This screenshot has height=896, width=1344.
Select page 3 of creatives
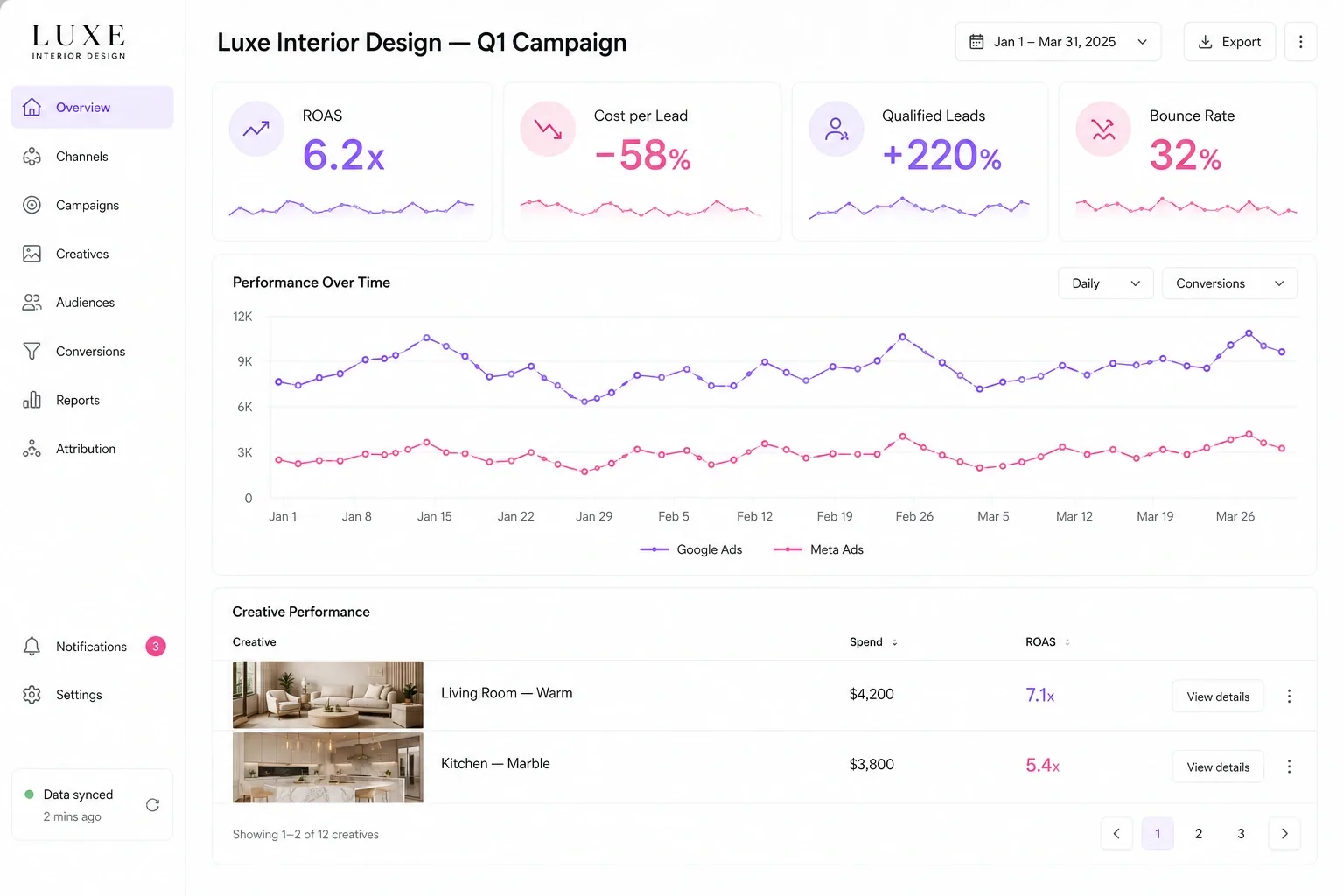coord(1241,833)
